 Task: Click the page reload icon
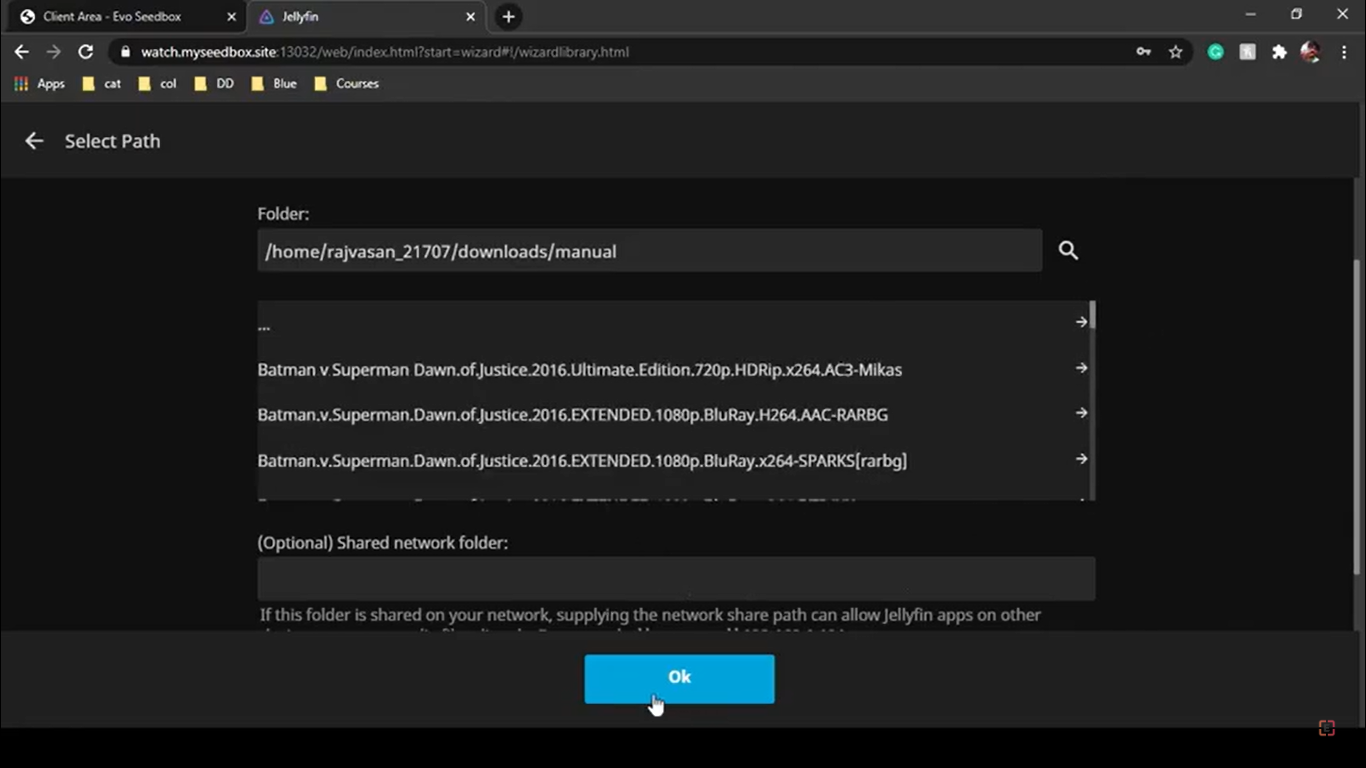point(85,51)
